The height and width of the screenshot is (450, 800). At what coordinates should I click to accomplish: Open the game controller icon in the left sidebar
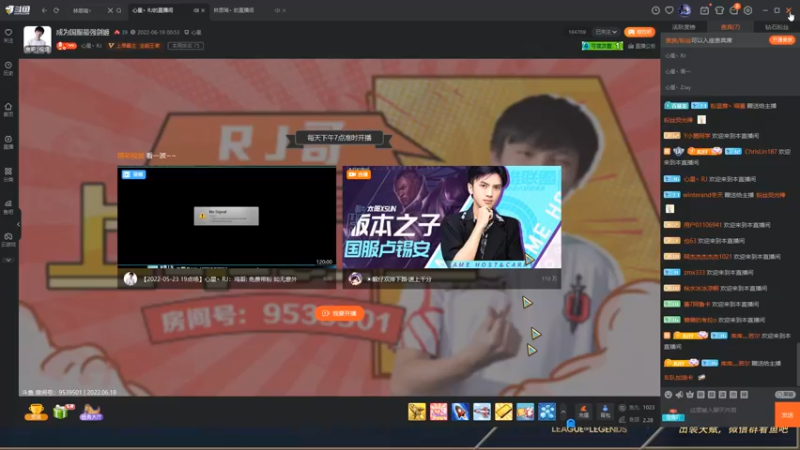pos(8,239)
